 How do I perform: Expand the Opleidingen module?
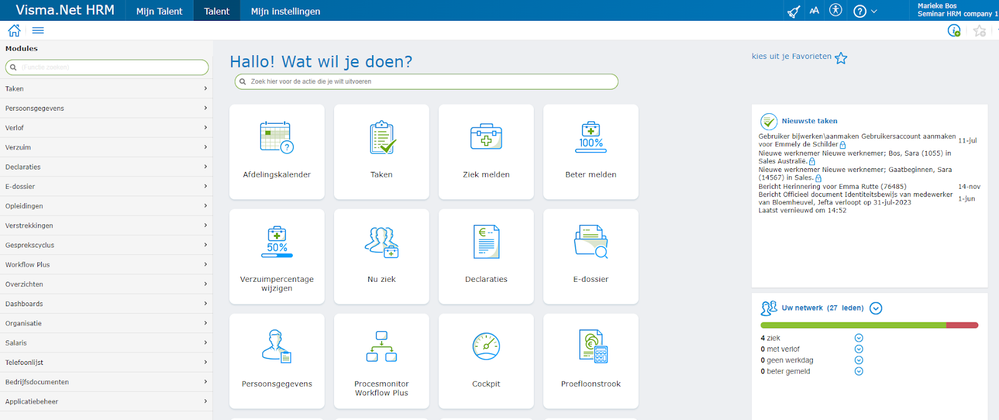tap(106, 206)
